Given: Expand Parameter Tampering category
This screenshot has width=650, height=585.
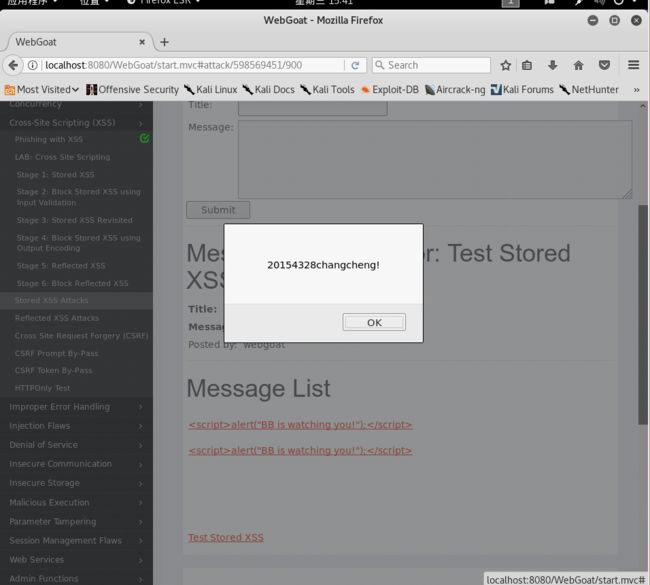Looking at the screenshot, I should (x=76, y=522).
